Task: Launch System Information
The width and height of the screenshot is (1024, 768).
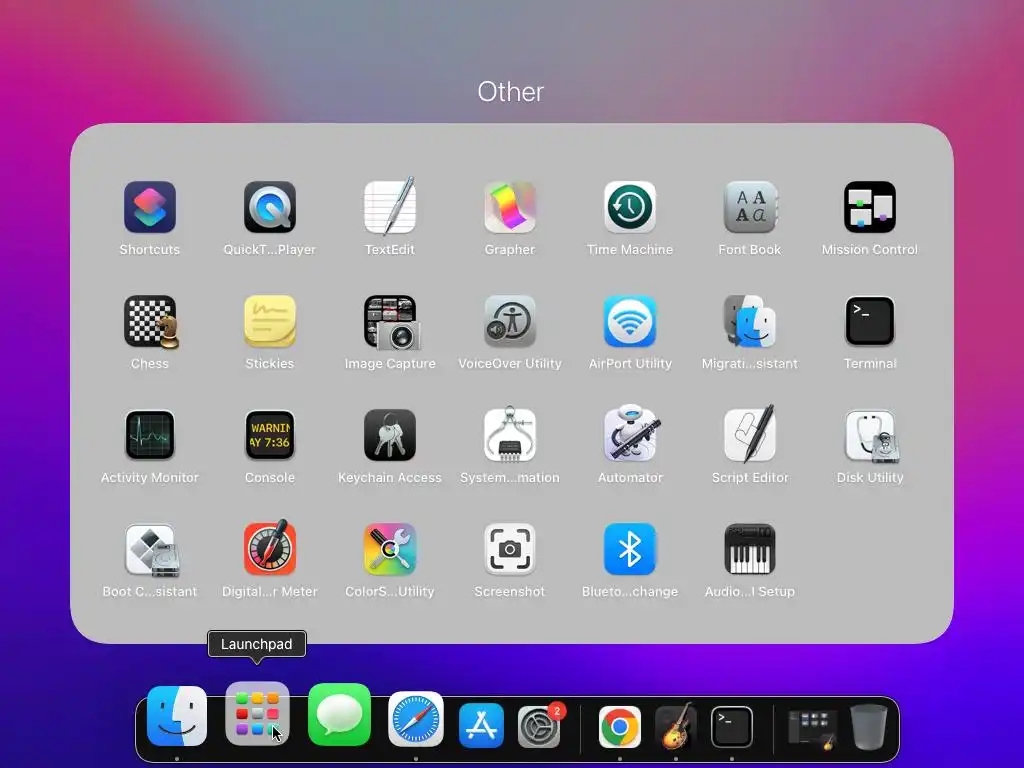Action: click(510, 435)
